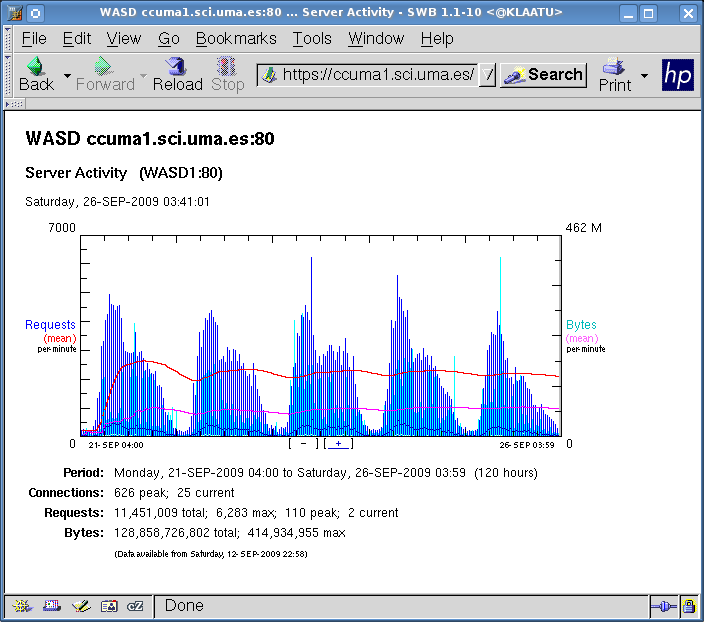Screen dimensions: 704x622
Task: Click the '21-SEP 04:00' axis label
Action: pos(116,445)
